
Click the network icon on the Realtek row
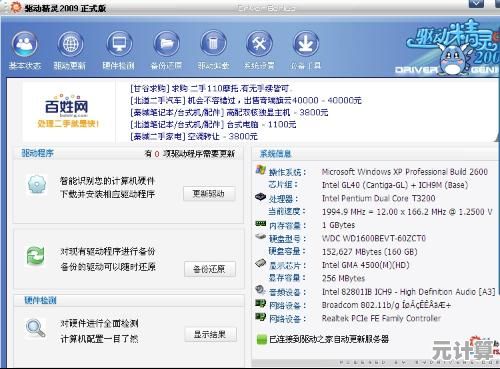(x=260, y=317)
